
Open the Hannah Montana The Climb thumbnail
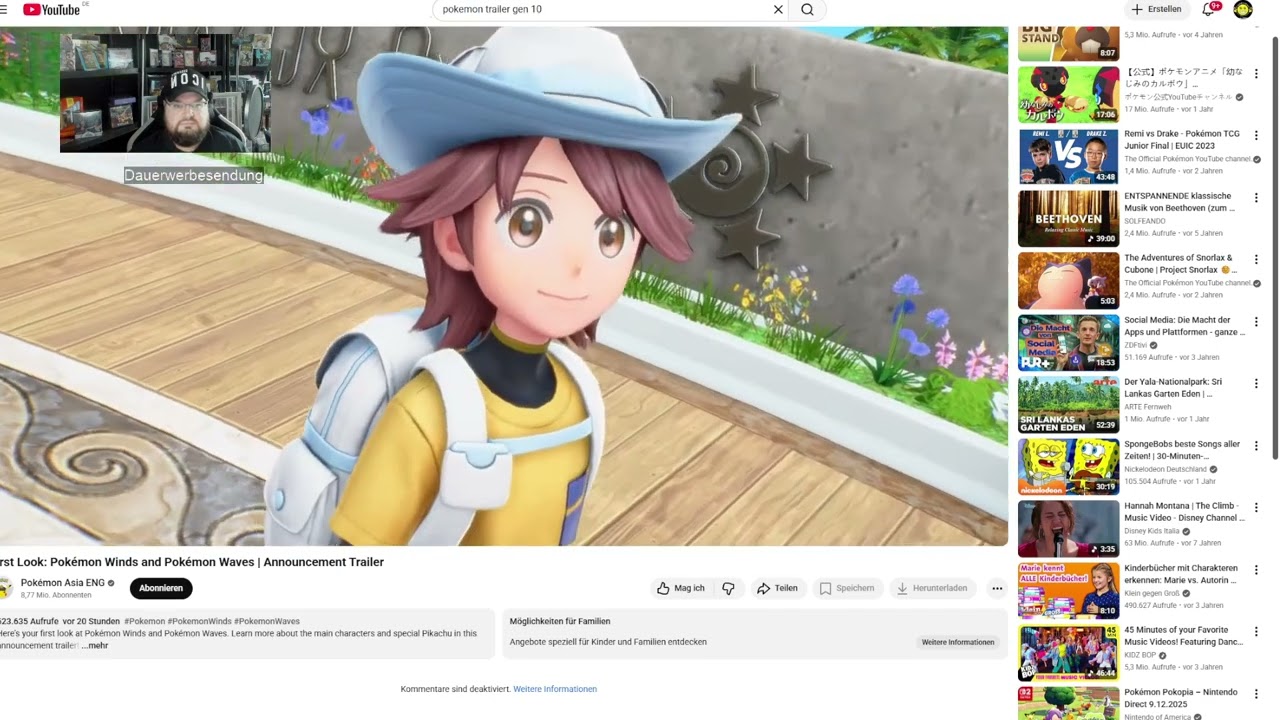point(1068,529)
